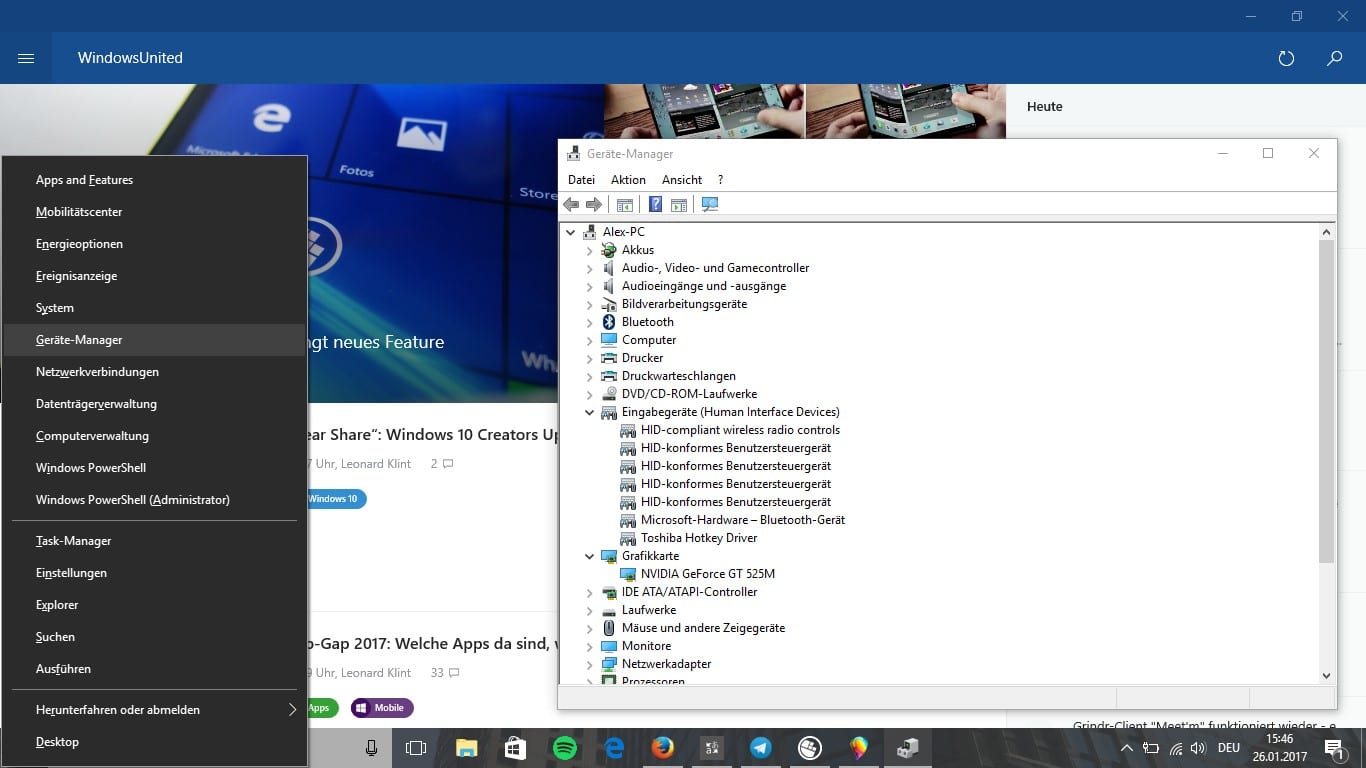Expand the Bluetooth device category
Screen dimensions: 1366x768
tap(590, 322)
